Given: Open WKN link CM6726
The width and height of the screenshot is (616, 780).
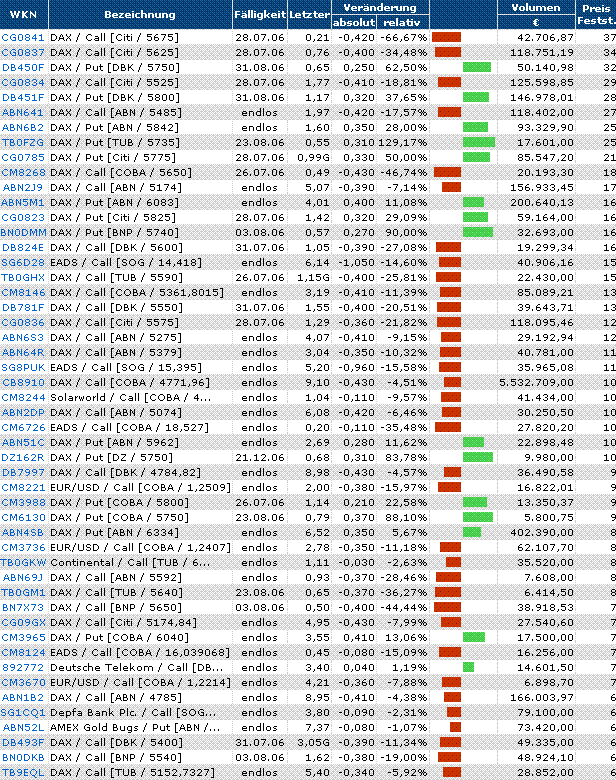Looking at the screenshot, I should pyautogui.click(x=23, y=427).
